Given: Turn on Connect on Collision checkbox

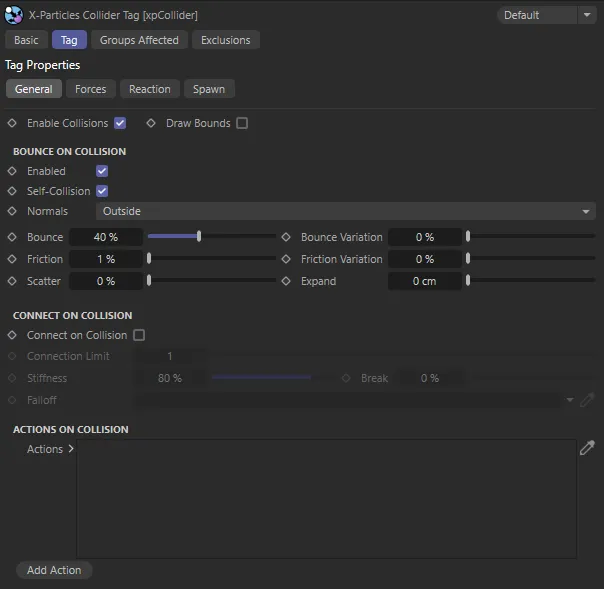Looking at the screenshot, I should tap(139, 335).
